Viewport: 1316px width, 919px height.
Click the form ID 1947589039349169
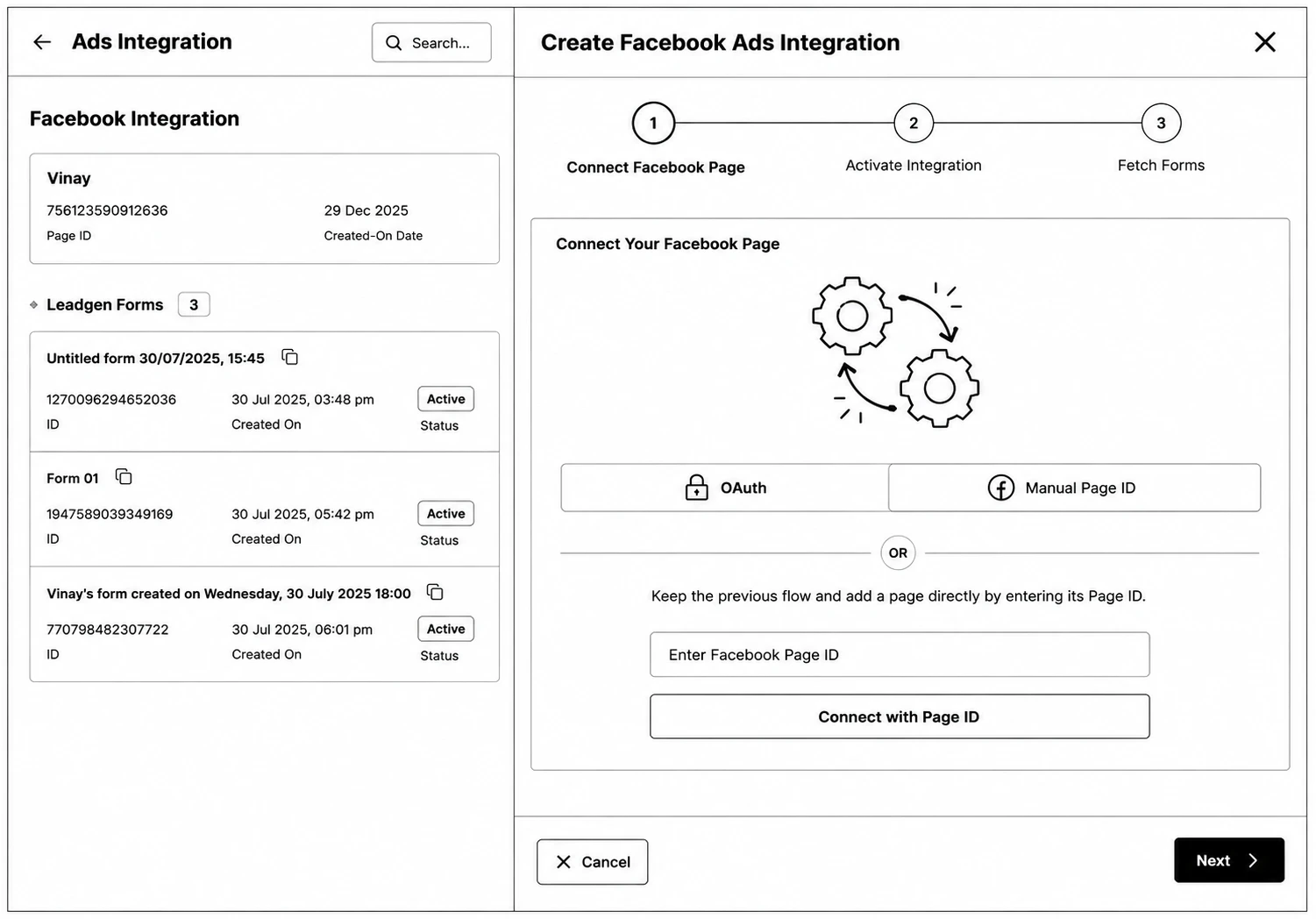pyautogui.click(x=110, y=514)
